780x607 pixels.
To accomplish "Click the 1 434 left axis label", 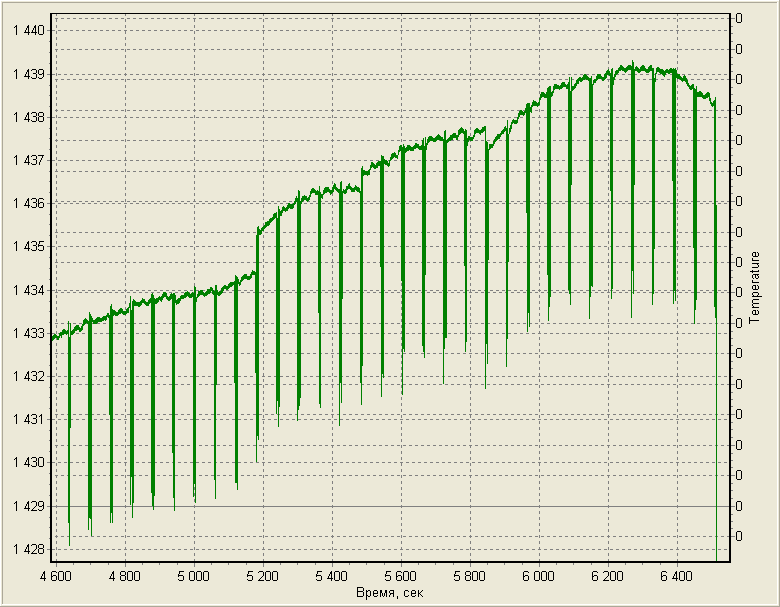I will 28,290.
